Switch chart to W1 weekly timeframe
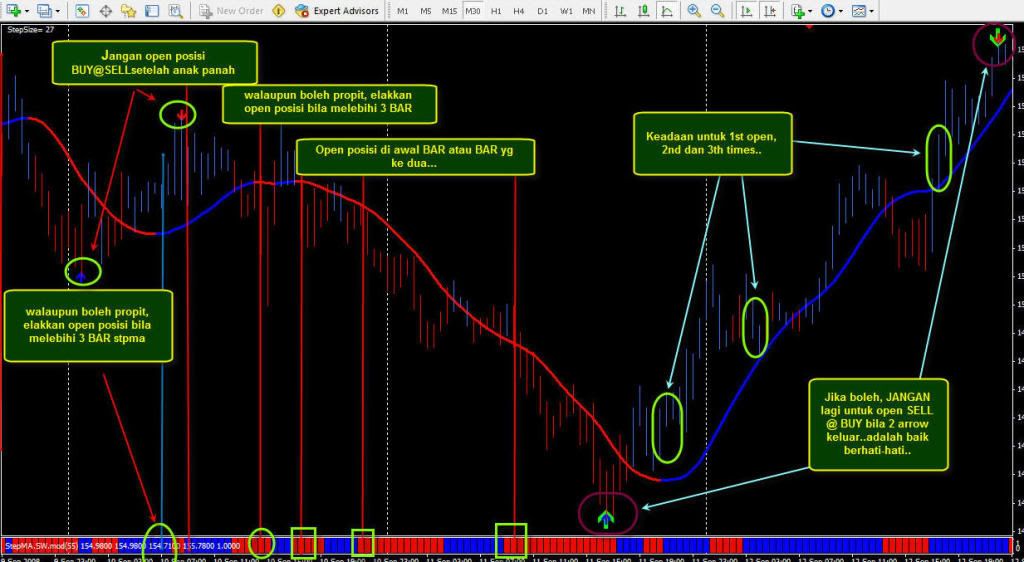The height and width of the screenshot is (562, 1024). (x=566, y=11)
